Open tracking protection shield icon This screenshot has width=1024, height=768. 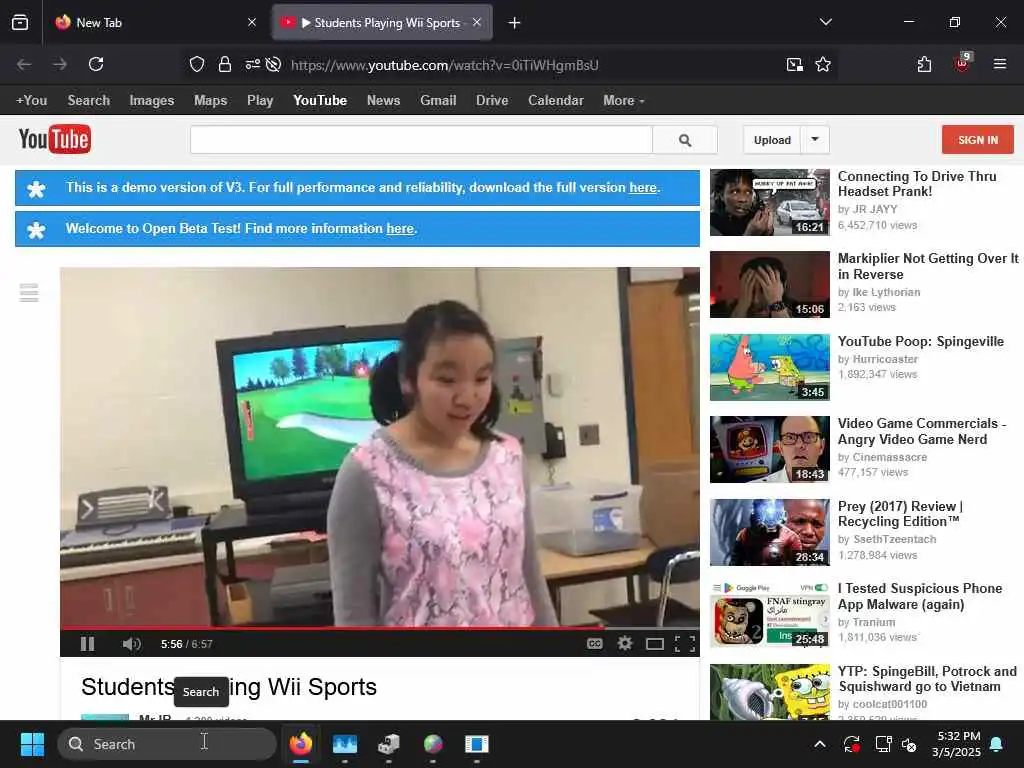coord(197,64)
